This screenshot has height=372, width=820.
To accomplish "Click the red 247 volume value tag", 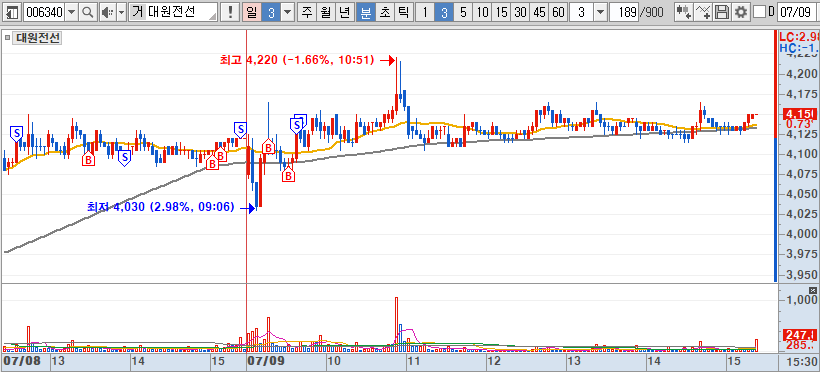I will pyautogui.click(x=799, y=335).
